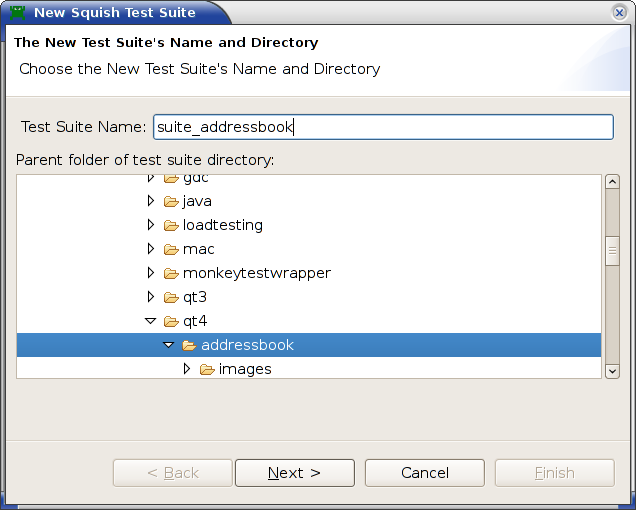
Task: Click the qt3 folder icon
Action: tap(171, 298)
